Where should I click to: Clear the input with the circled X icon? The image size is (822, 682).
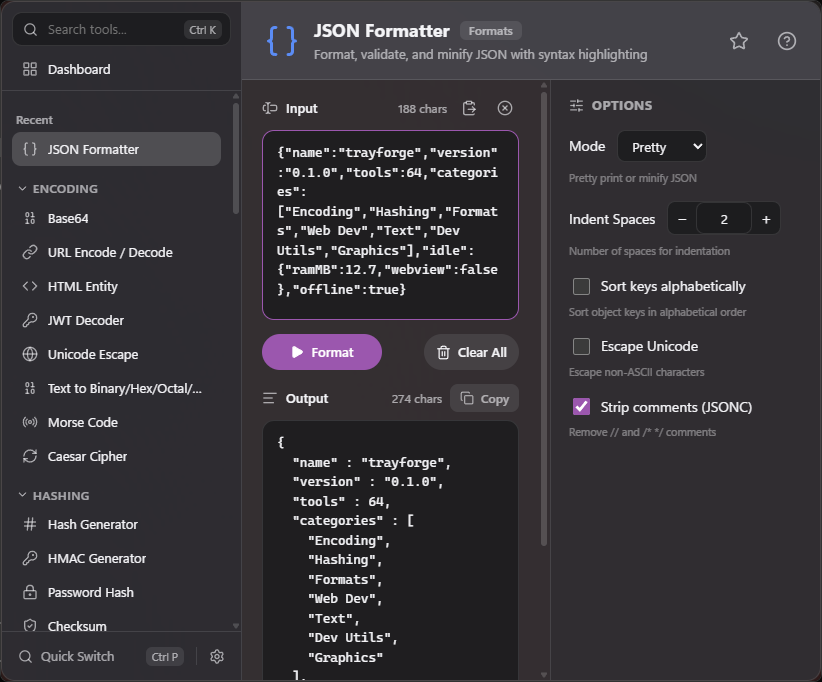[505, 109]
